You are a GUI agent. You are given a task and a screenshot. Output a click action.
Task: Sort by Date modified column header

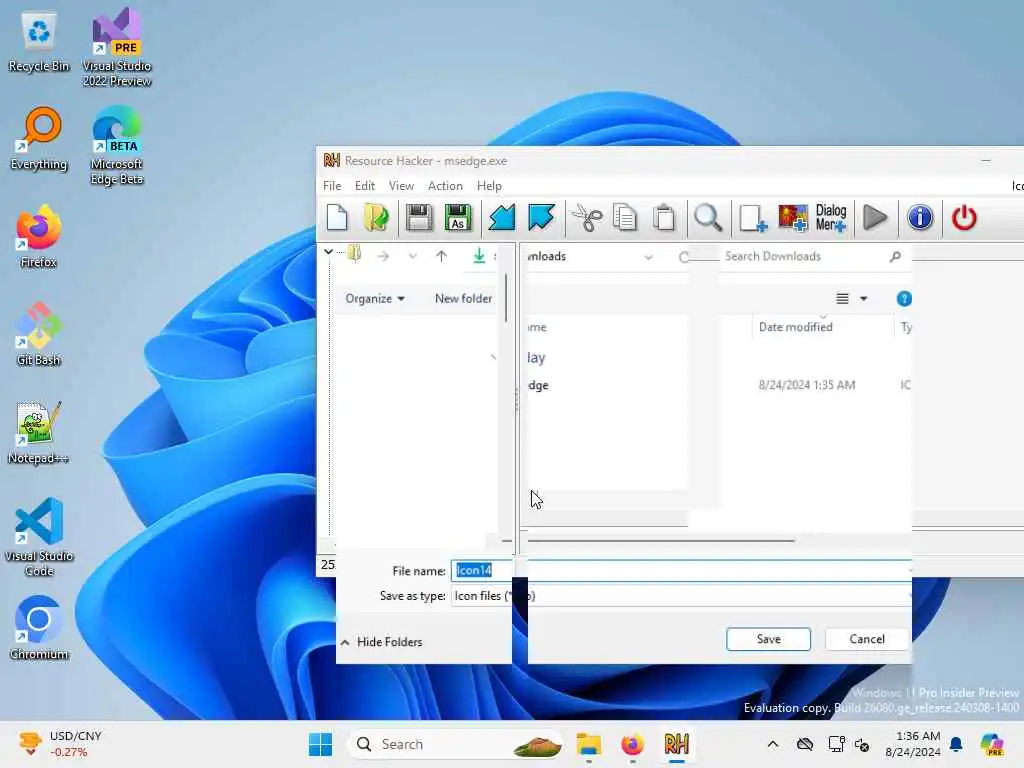[795, 327]
